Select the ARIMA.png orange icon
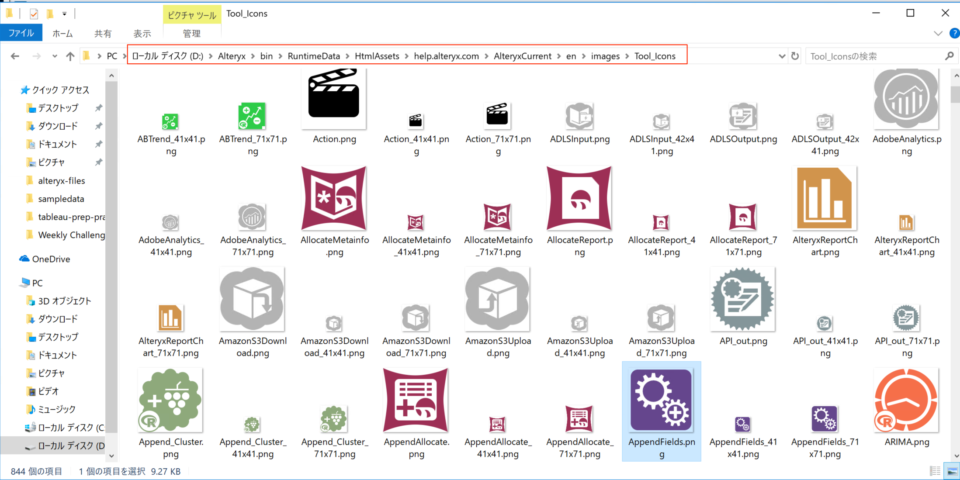 pyautogui.click(x=907, y=399)
